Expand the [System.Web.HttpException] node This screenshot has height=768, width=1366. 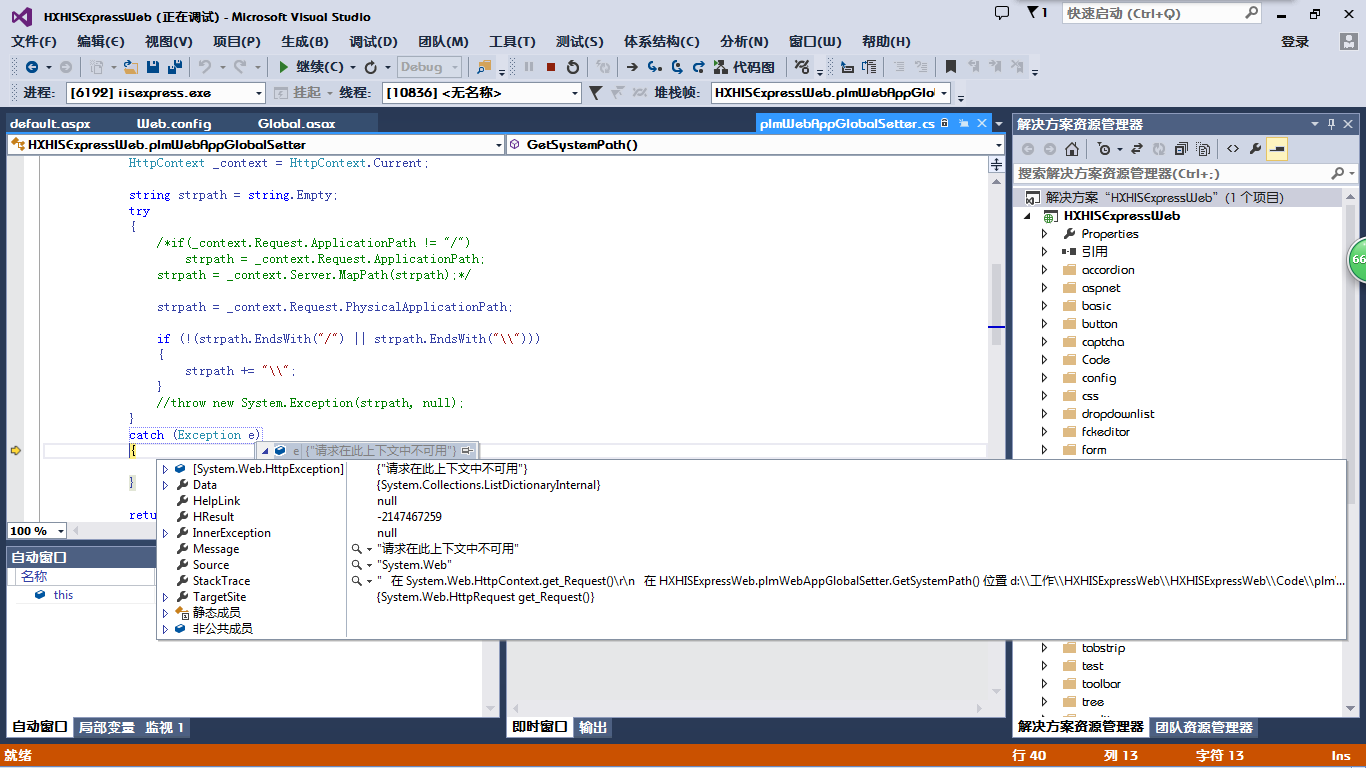pyautogui.click(x=165, y=469)
